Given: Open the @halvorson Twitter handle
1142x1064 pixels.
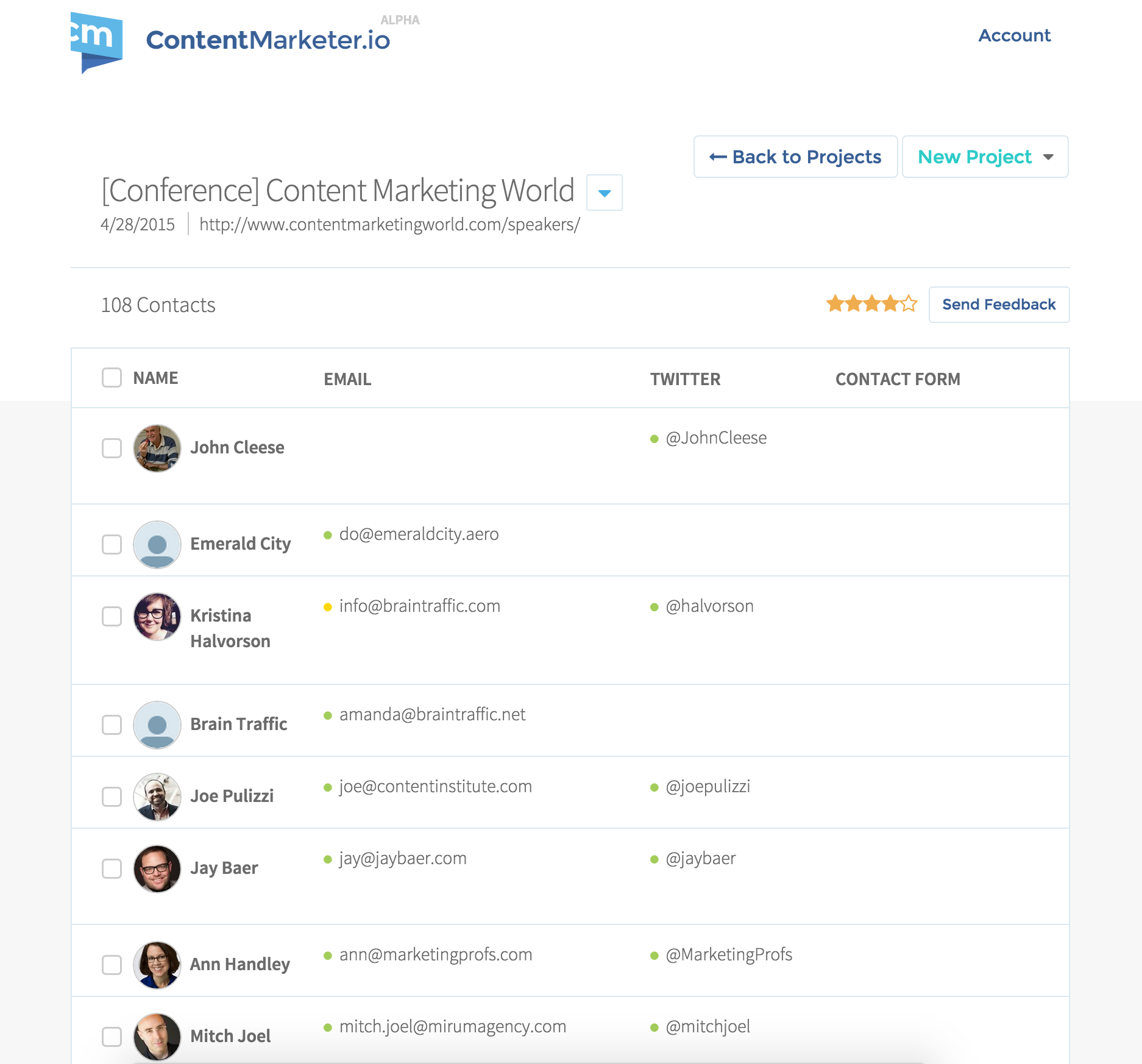Looking at the screenshot, I should [709, 606].
